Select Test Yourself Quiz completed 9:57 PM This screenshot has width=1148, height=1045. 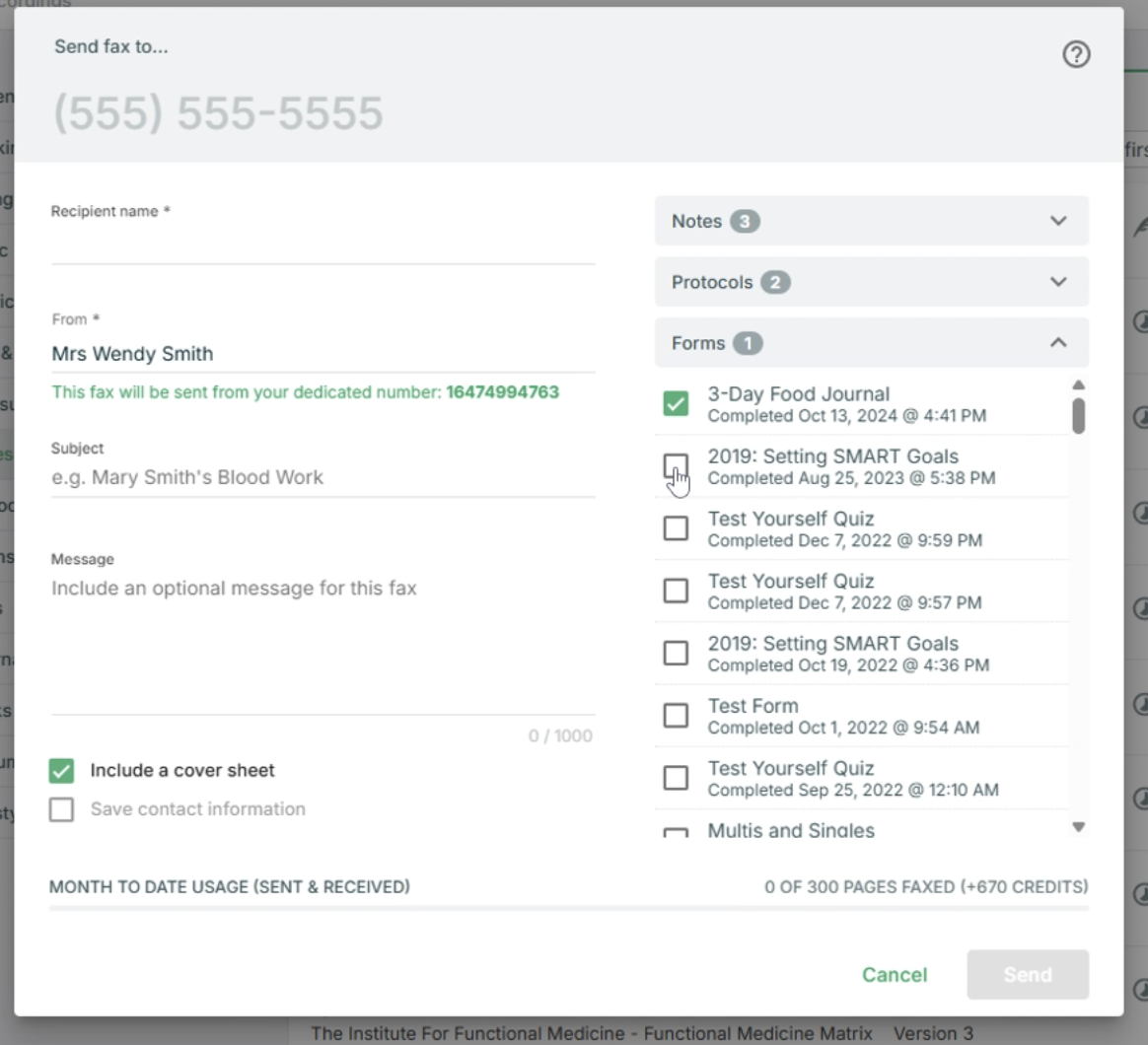676,591
